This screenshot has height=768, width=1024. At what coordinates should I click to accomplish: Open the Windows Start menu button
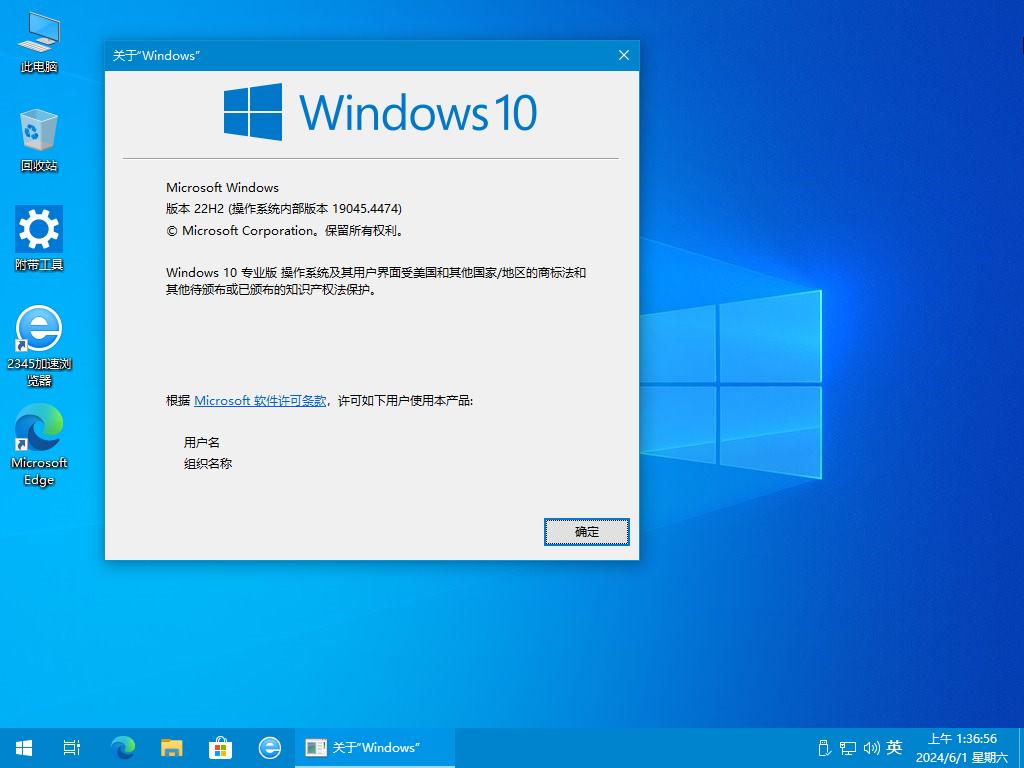coord(24,747)
